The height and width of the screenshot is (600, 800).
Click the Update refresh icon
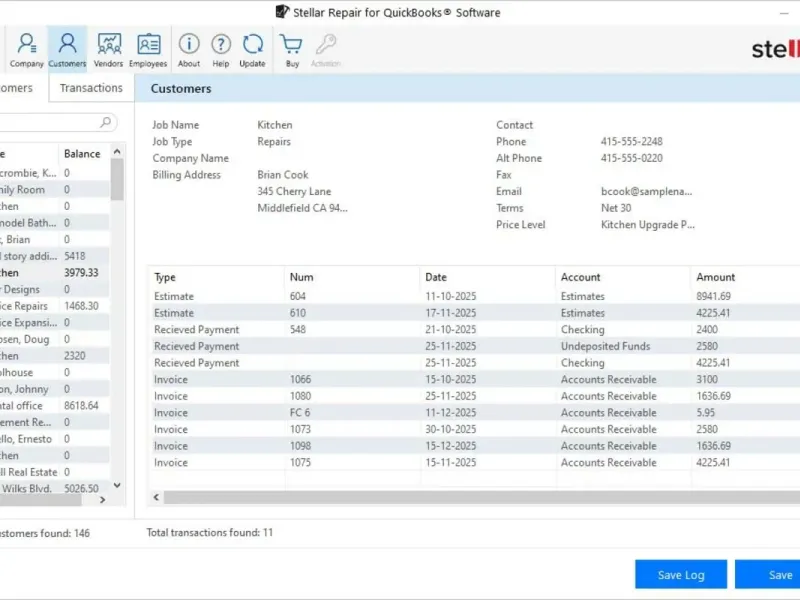253,49
